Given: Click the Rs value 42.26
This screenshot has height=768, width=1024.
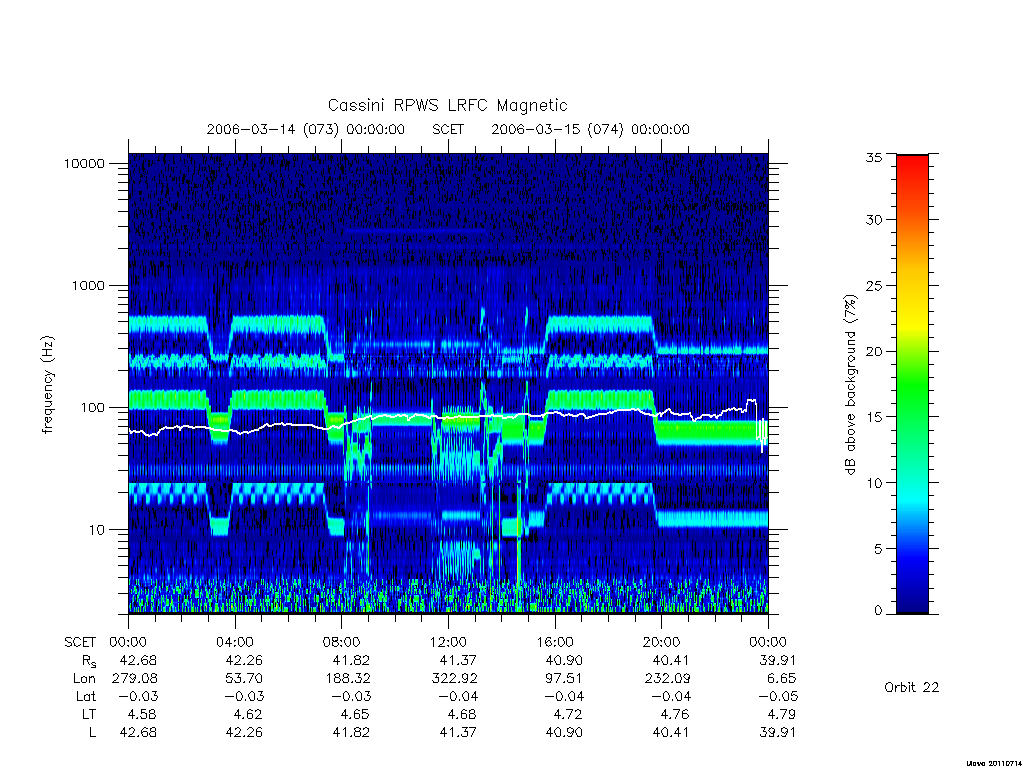Looking at the screenshot, I should [244, 660].
